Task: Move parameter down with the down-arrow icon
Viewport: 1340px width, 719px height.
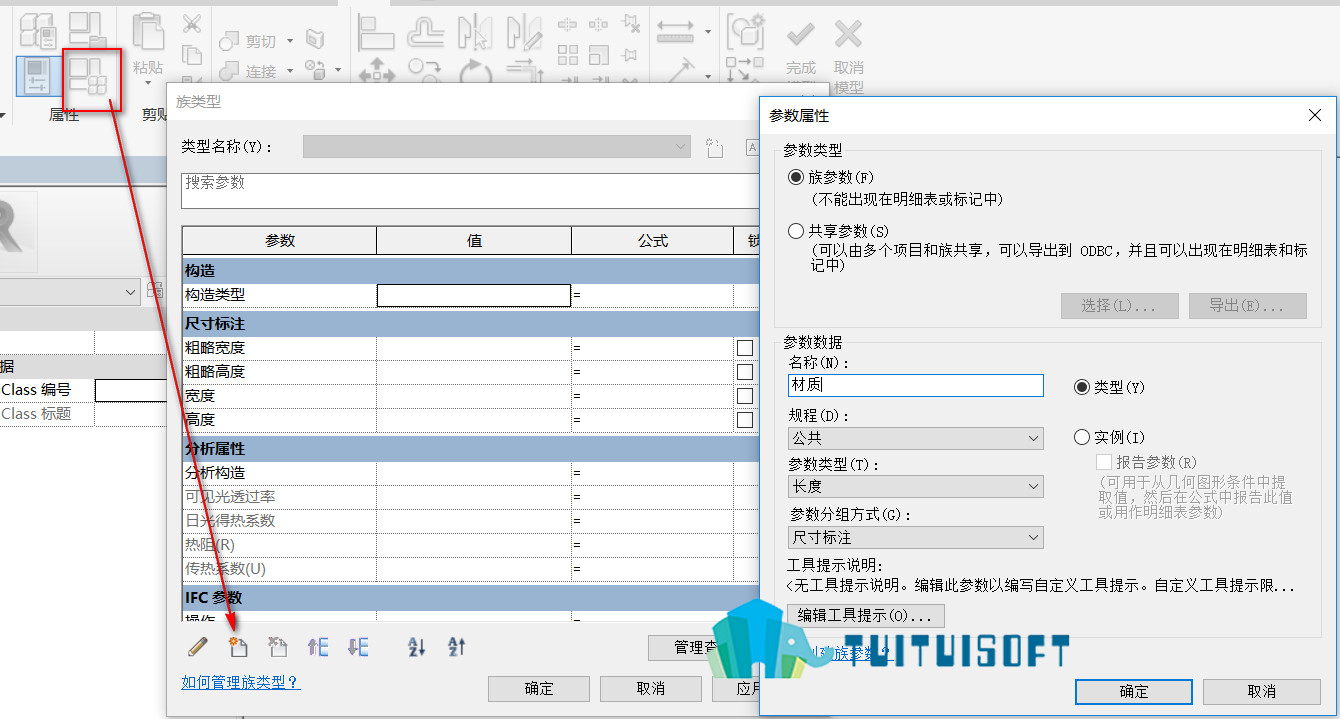Action: [x=358, y=647]
